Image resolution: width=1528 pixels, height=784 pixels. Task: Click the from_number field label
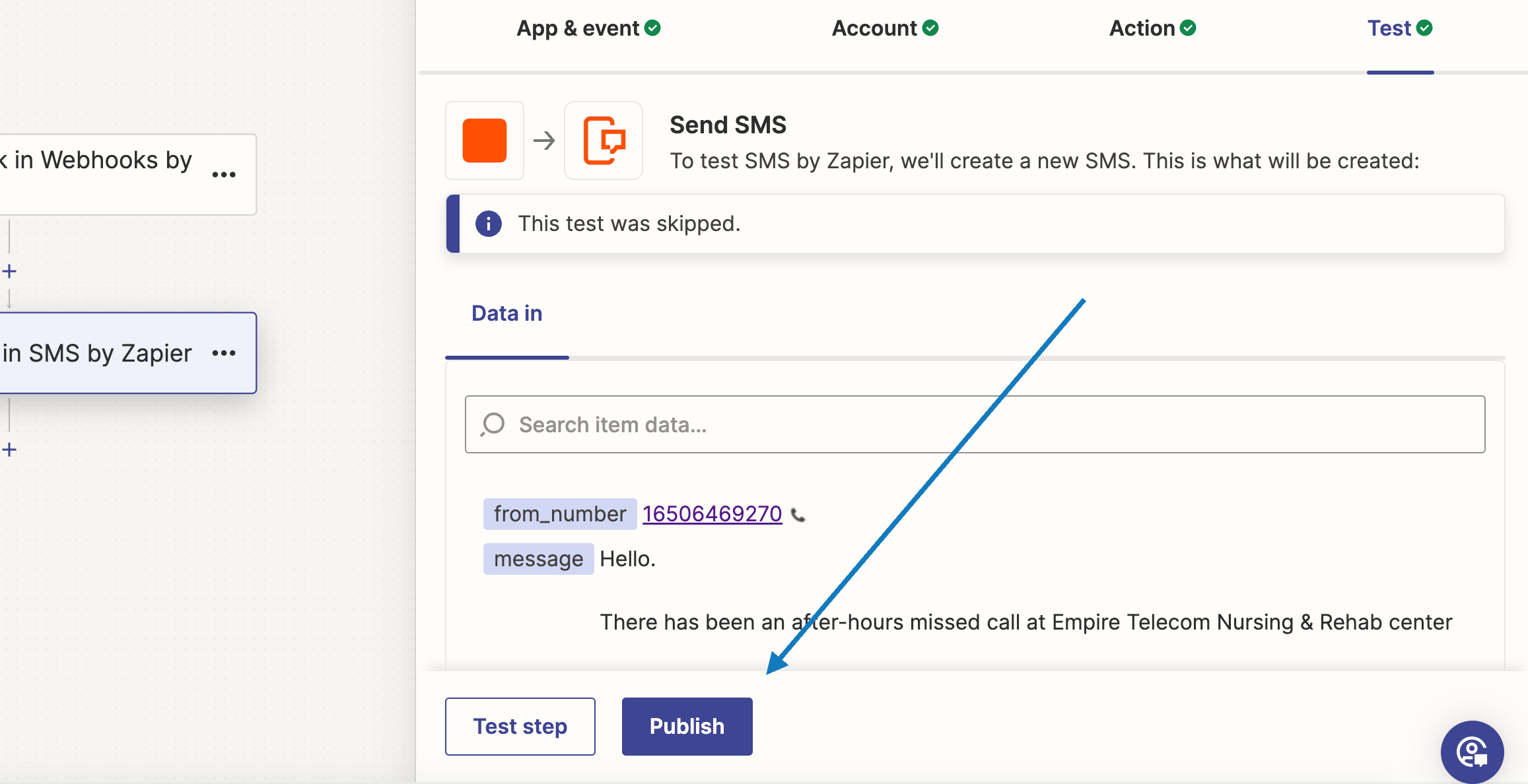(560, 514)
